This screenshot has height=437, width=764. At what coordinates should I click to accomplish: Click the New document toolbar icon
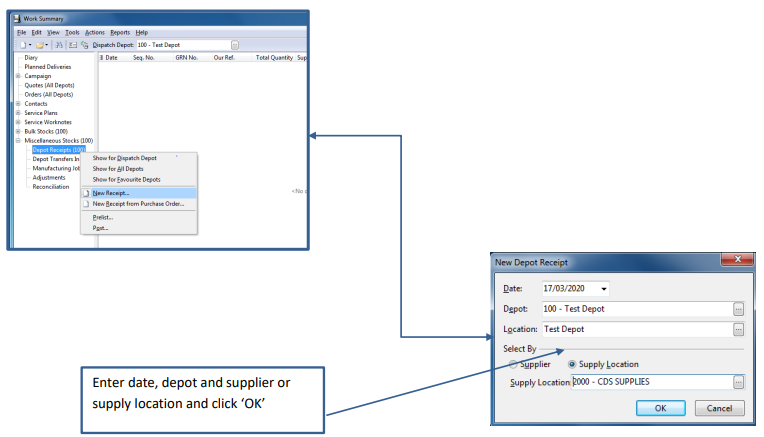[x=22, y=45]
